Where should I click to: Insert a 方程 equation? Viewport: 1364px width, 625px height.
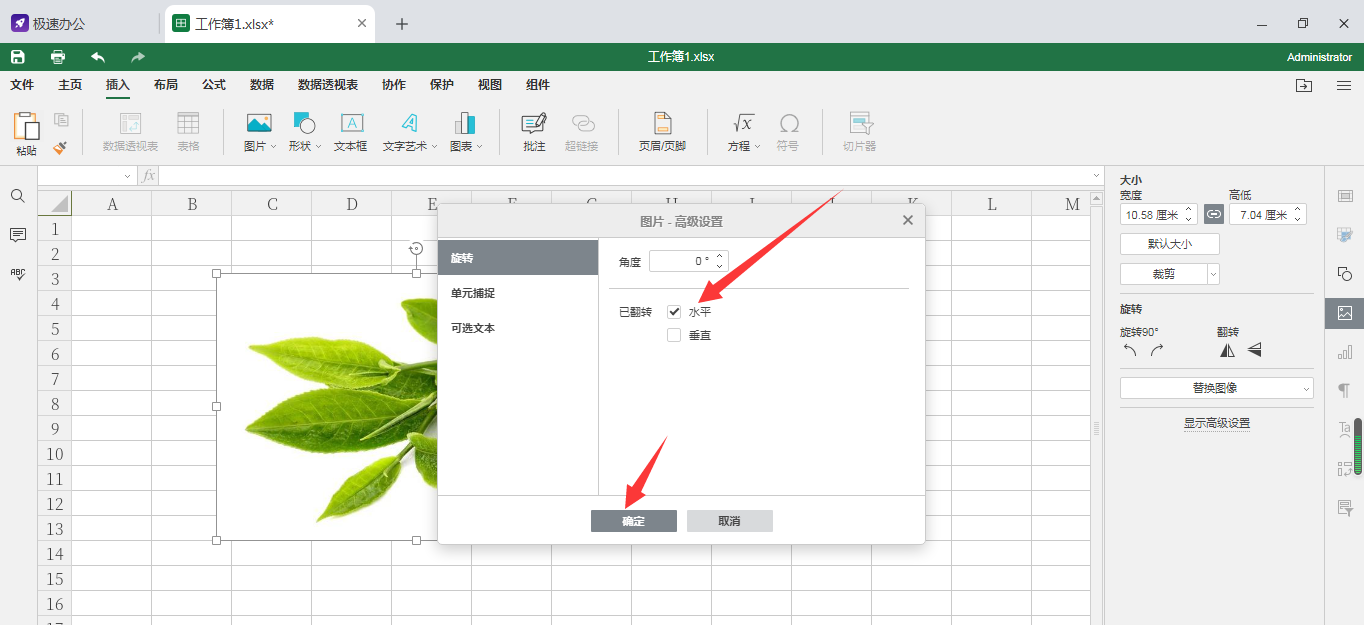[743, 123]
